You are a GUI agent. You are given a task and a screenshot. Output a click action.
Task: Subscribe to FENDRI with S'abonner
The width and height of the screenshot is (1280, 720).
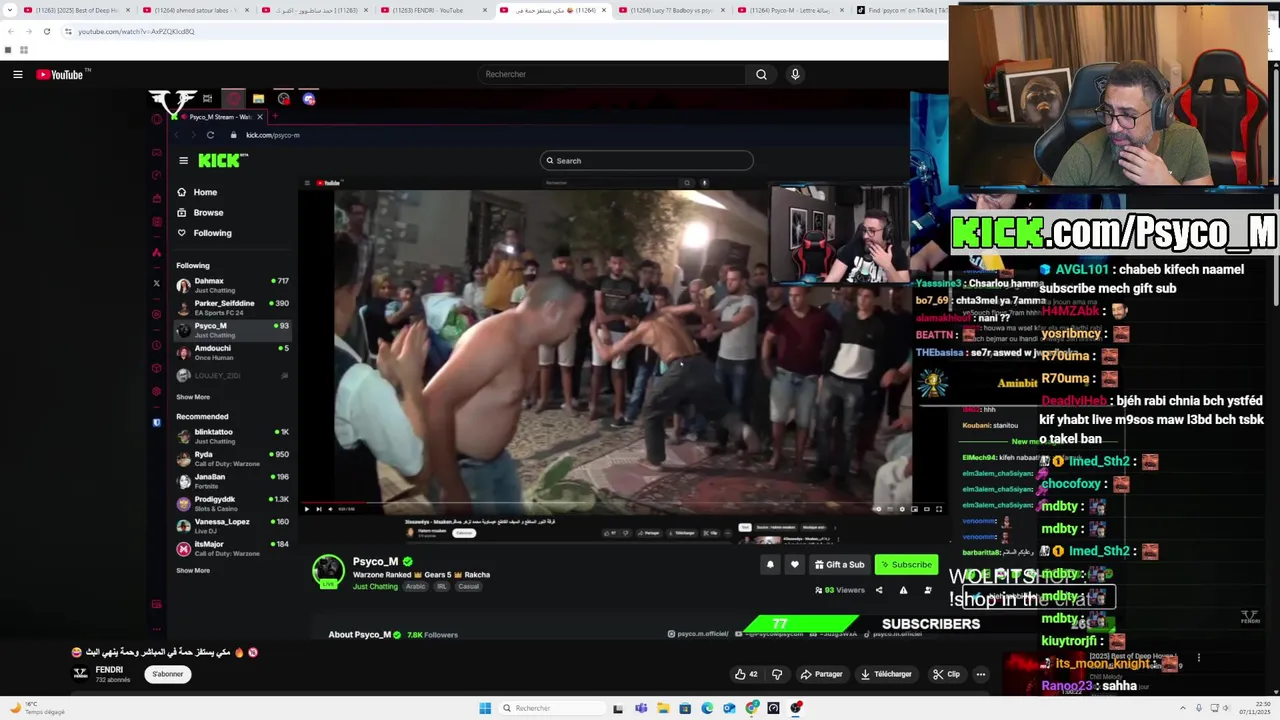pyautogui.click(x=168, y=674)
